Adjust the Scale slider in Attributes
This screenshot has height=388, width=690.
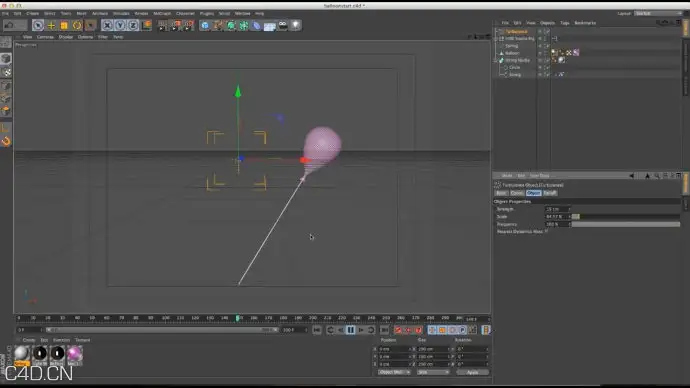click(626, 217)
